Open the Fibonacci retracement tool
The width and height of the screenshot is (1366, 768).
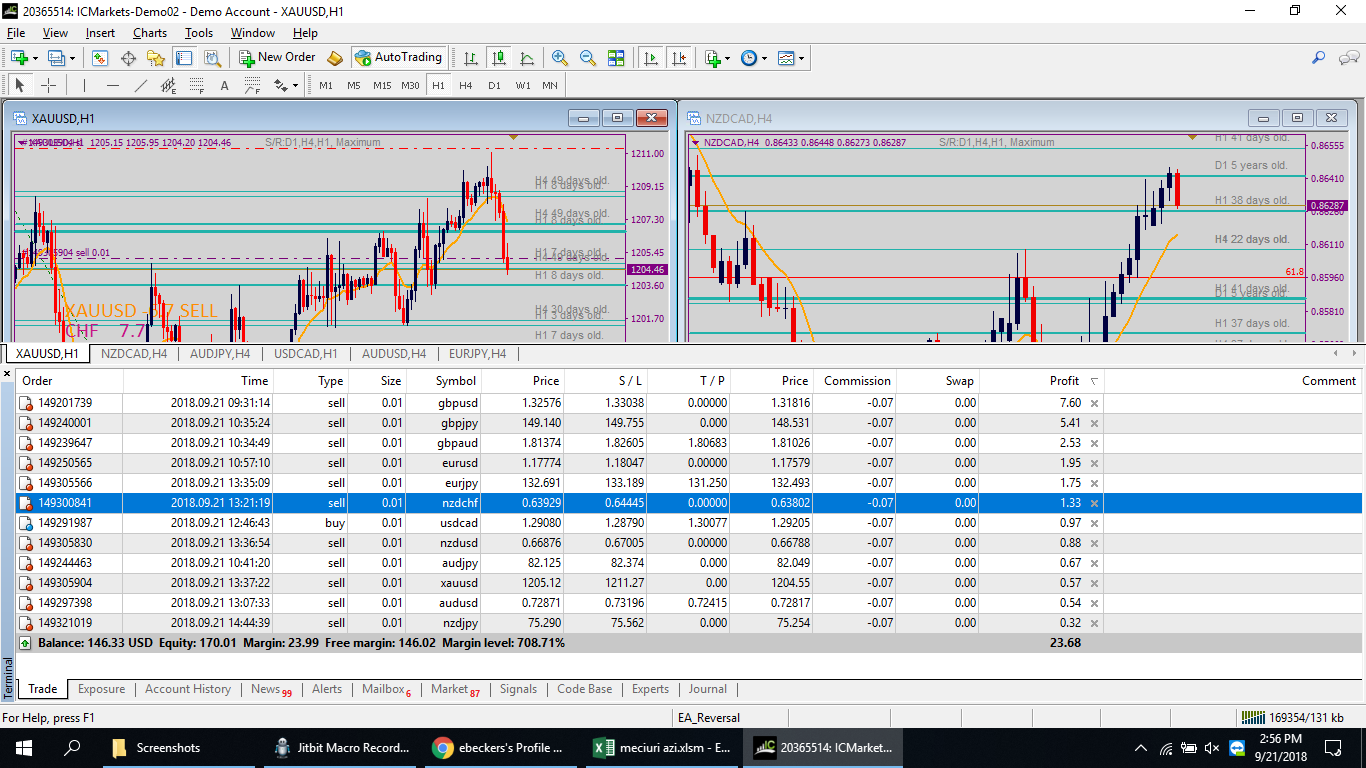coord(196,85)
